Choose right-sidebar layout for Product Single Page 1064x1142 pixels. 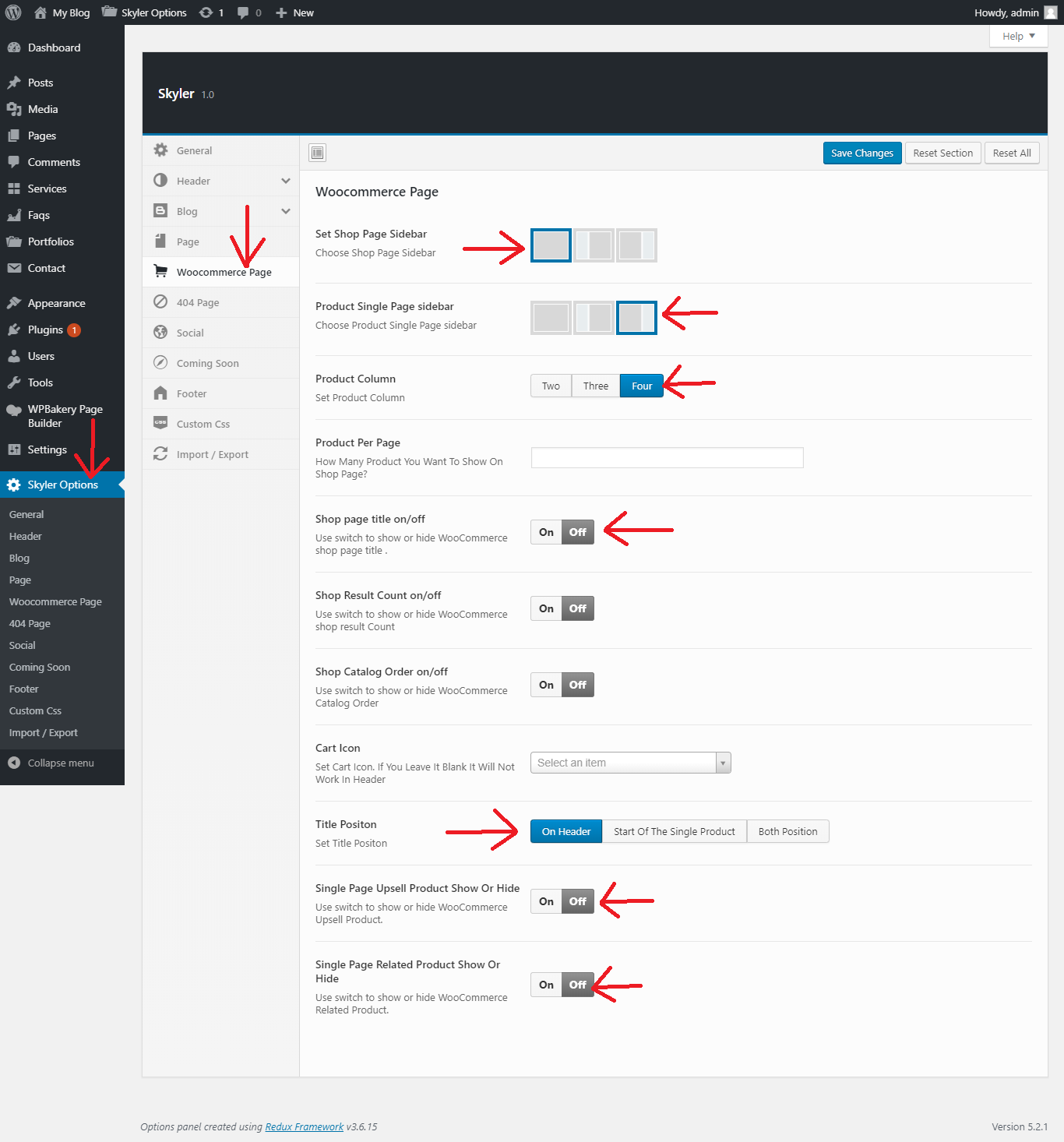pos(636,318)
